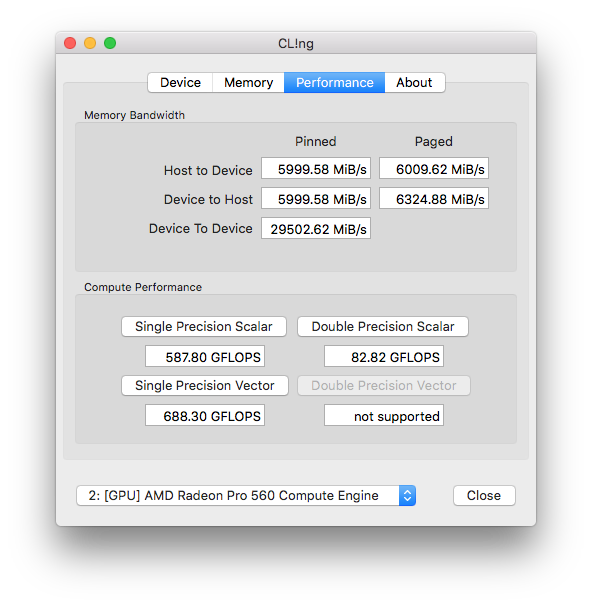
Task: Click the disabled Double Precision Vector button
Action: click(384, 385)
